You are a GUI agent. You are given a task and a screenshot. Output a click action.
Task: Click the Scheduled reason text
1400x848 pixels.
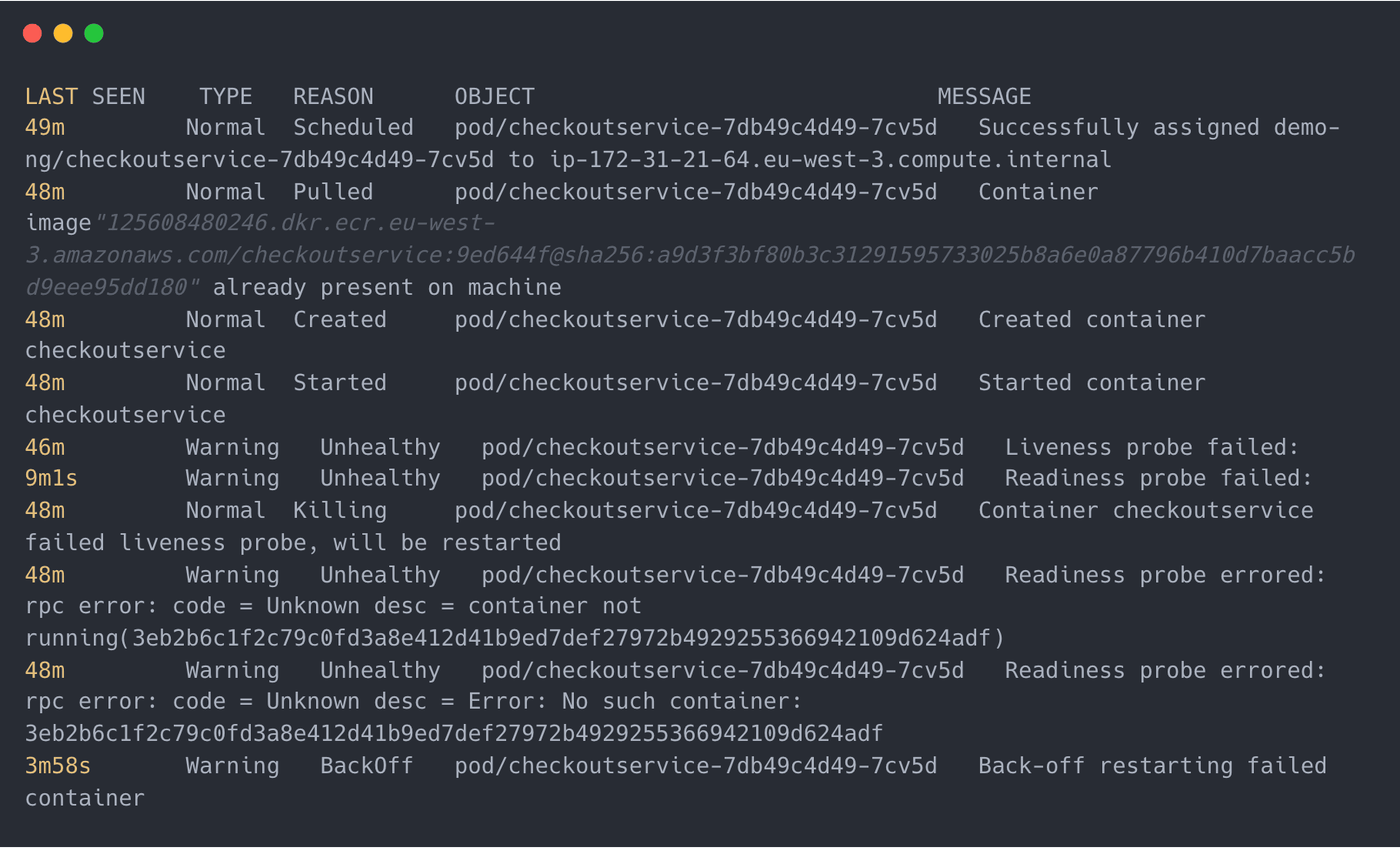click(x=353, y=128)
